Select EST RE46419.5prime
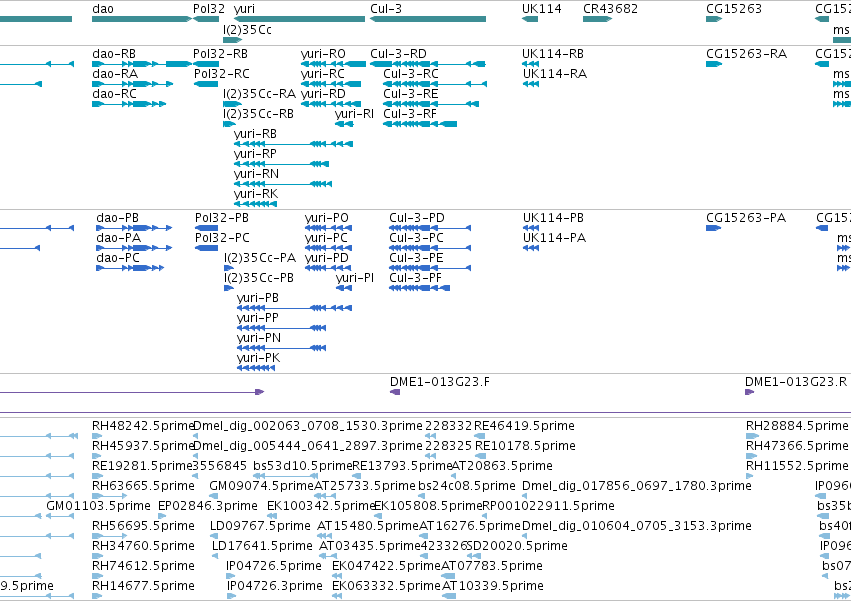 pyautogui.click(x=524, y=426)
